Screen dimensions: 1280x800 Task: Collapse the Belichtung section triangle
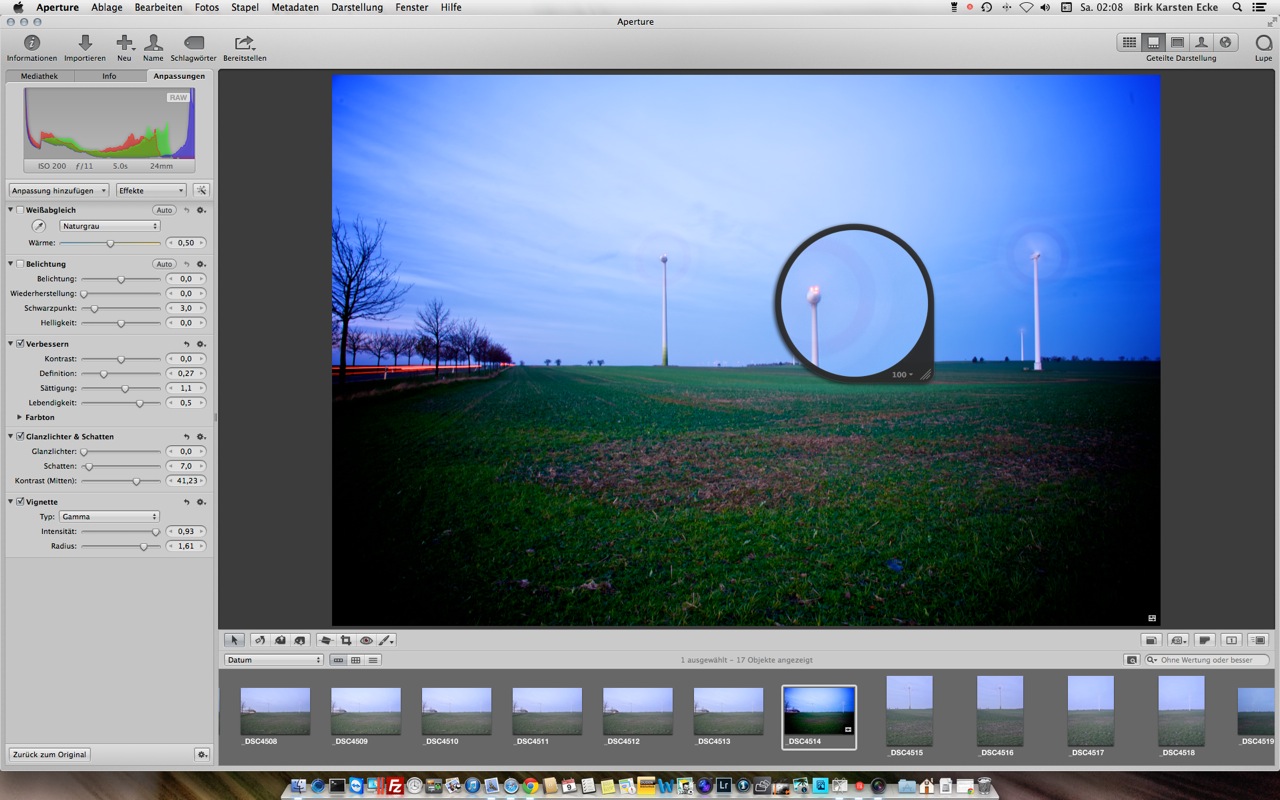tap(10, 264)
